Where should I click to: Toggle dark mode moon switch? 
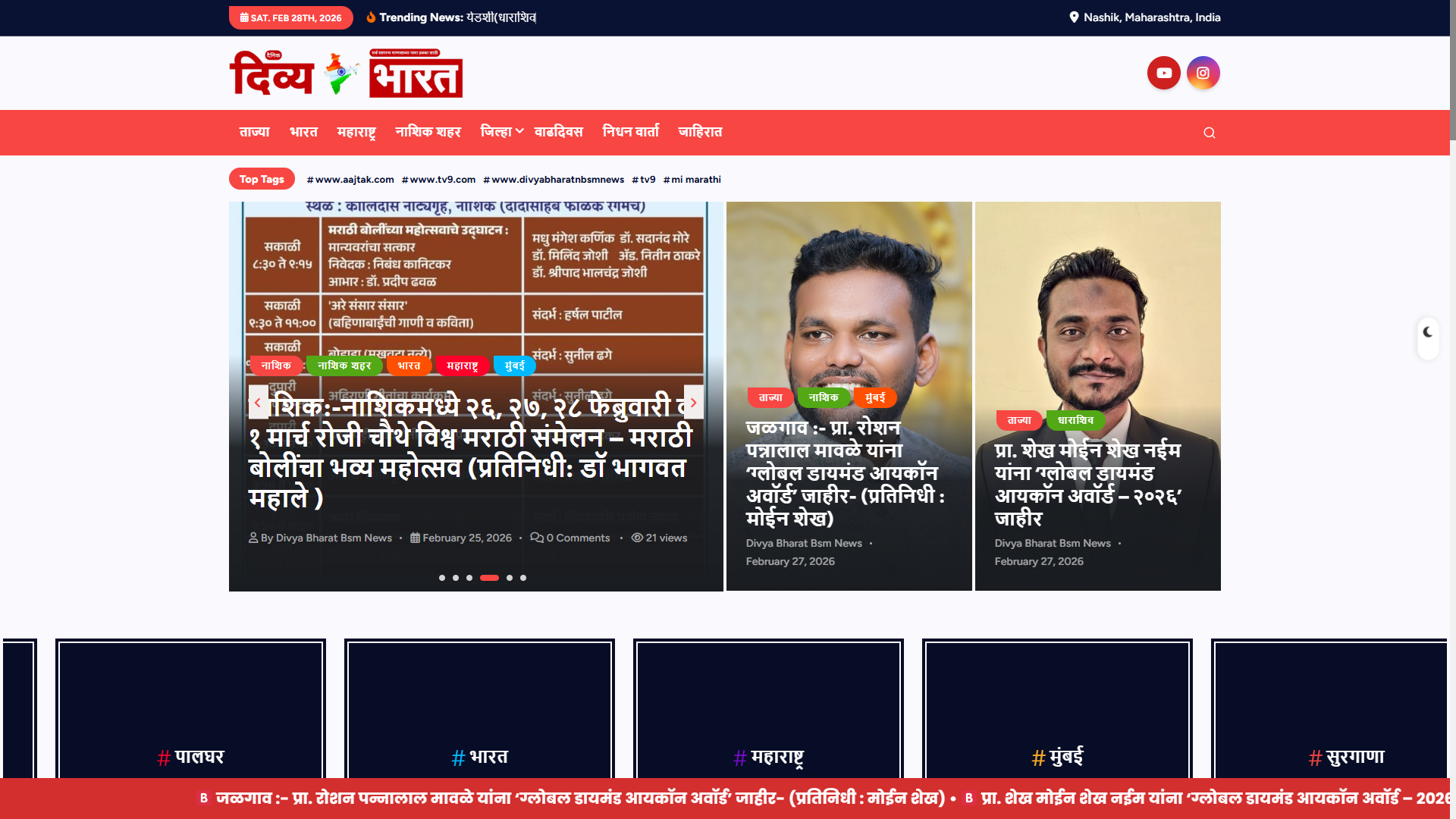[1428, 332]
